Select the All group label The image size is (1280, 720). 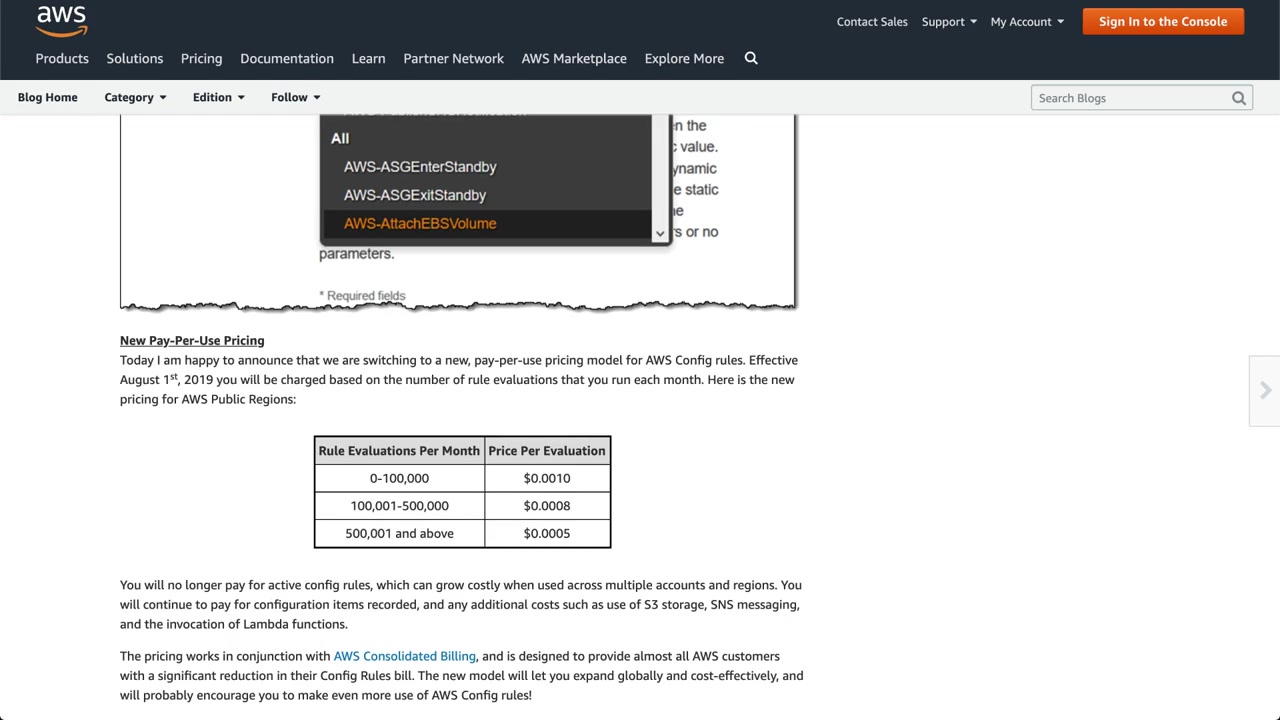(x=340, y=138)
